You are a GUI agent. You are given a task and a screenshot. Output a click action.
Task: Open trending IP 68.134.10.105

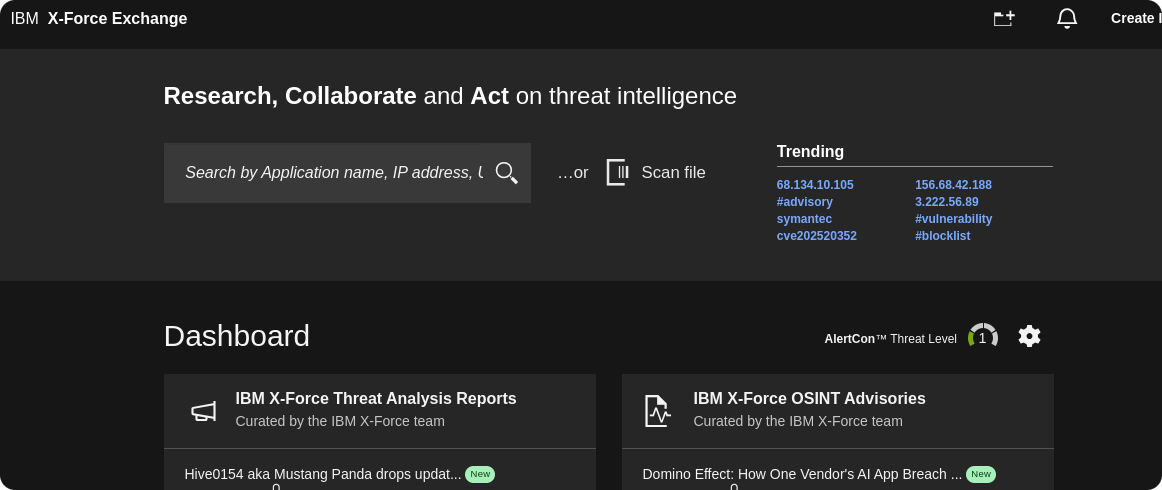click(x=815, y=185)
